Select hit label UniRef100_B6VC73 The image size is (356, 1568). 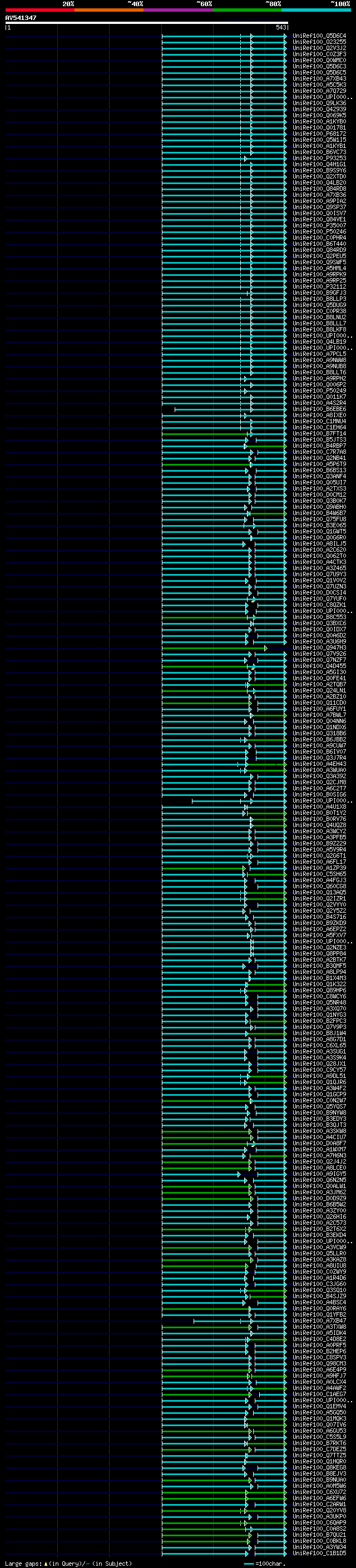(x=319, y=152)
